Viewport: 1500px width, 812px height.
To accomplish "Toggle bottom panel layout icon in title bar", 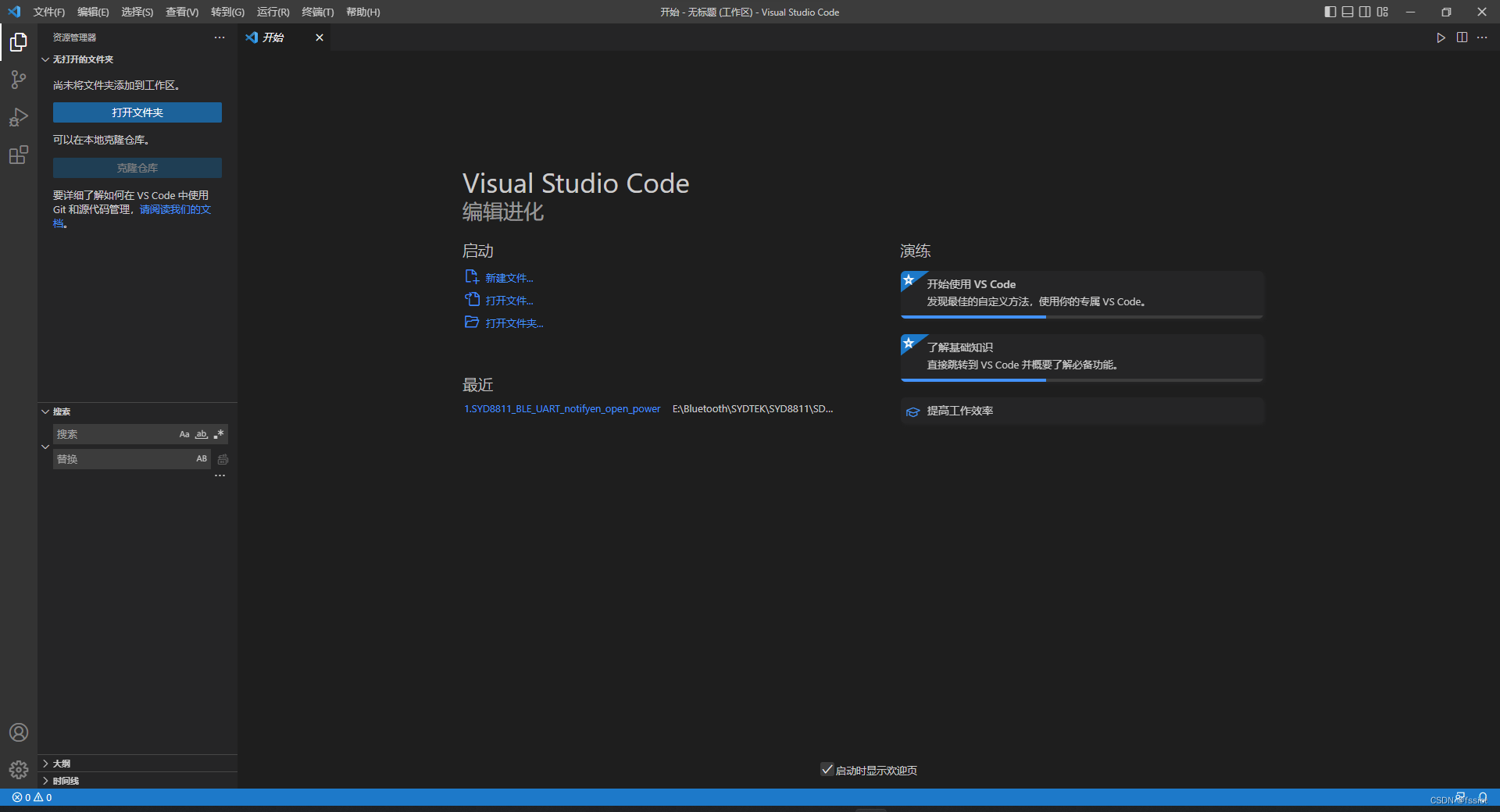I will click(x=1348, y=12).
